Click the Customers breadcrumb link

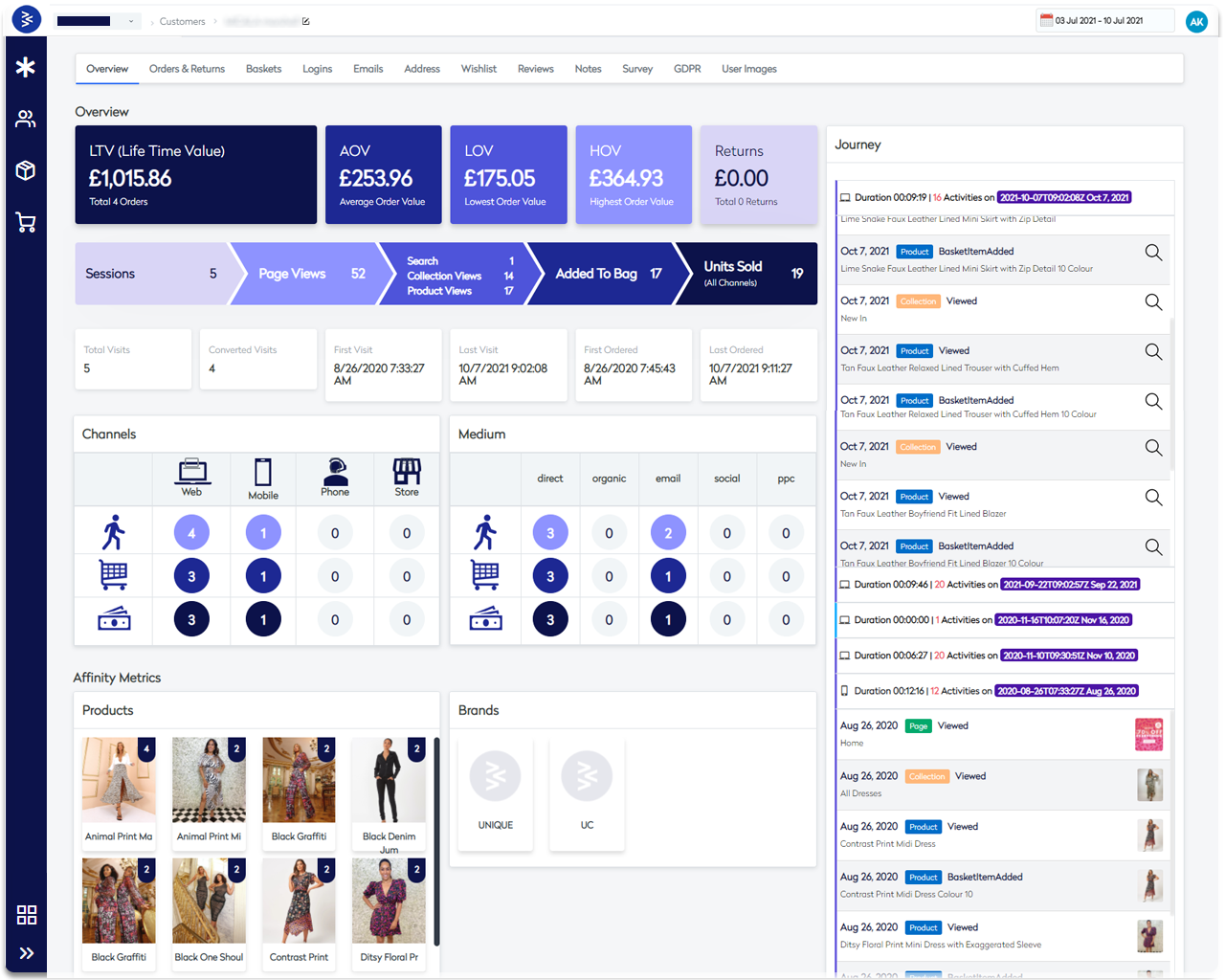coord(182,21)
